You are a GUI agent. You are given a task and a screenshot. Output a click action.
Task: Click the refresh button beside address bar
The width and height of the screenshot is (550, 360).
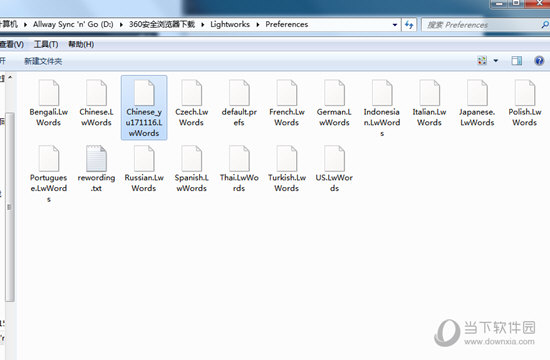(x=409, y=25)
